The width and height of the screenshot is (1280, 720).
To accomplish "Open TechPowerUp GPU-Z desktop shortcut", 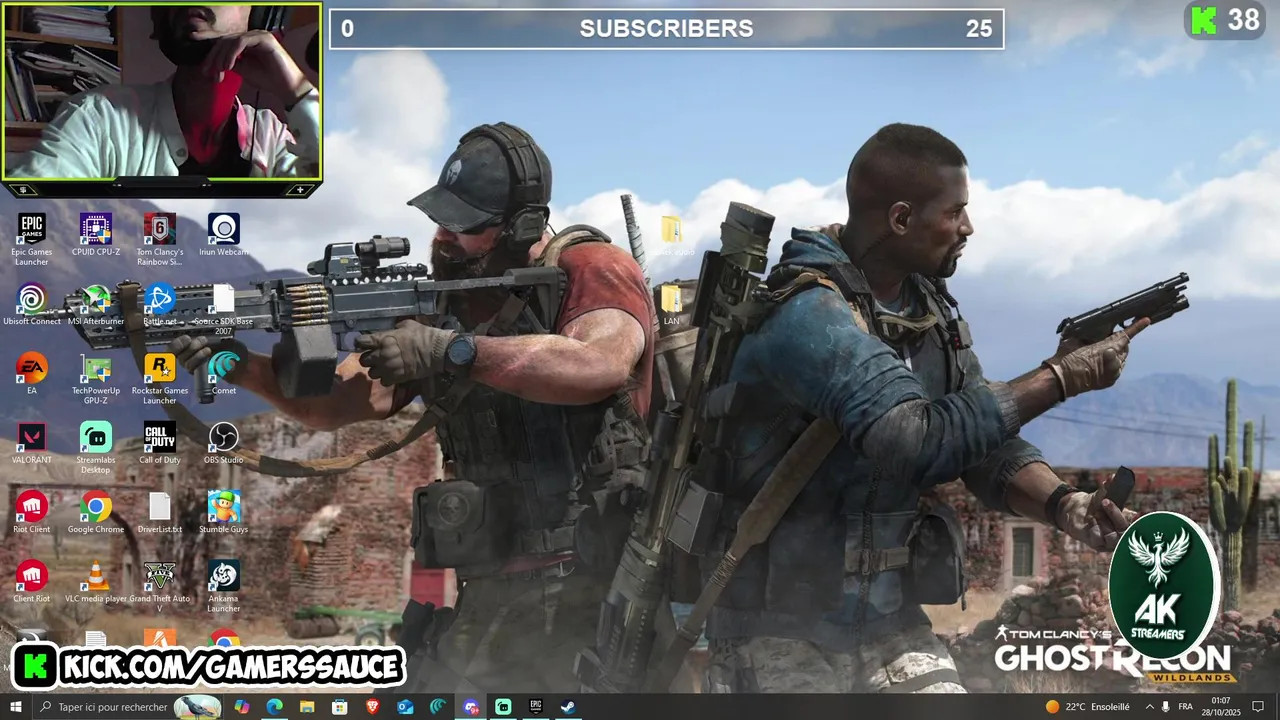I will (x=96, y=378).
